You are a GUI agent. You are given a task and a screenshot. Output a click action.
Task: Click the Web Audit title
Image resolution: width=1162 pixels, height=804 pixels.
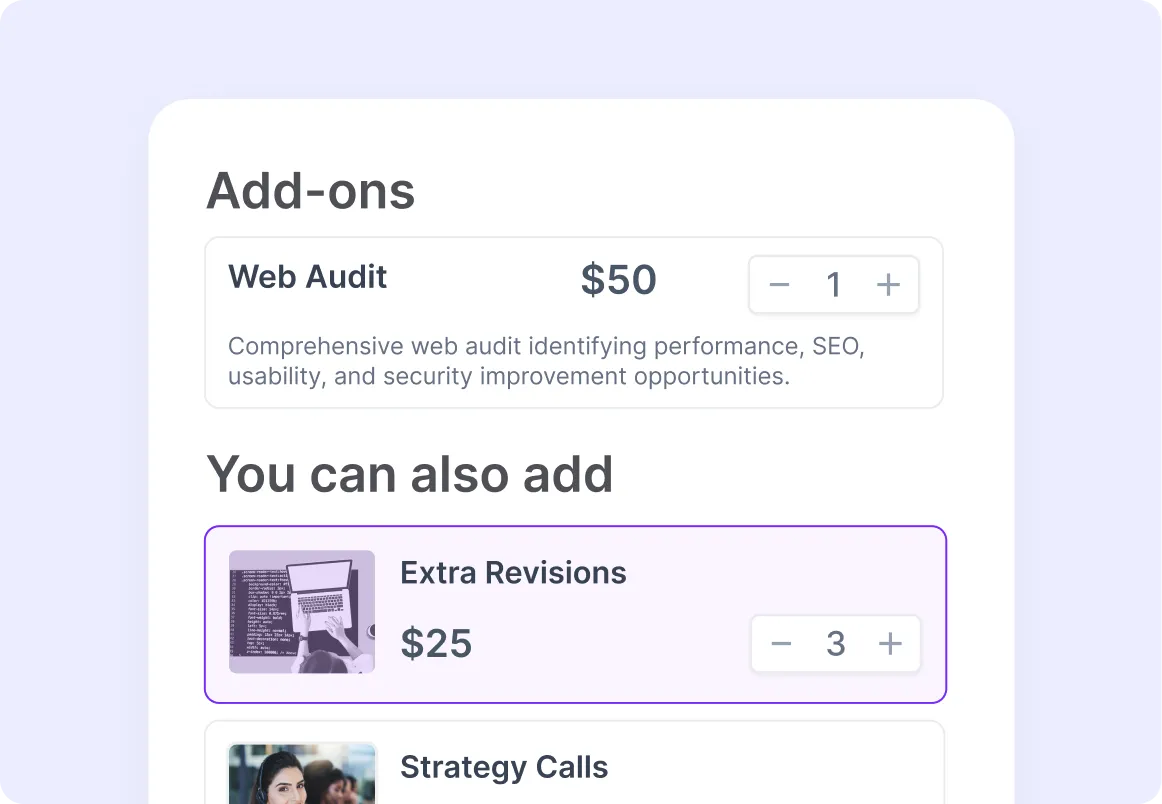307,277
